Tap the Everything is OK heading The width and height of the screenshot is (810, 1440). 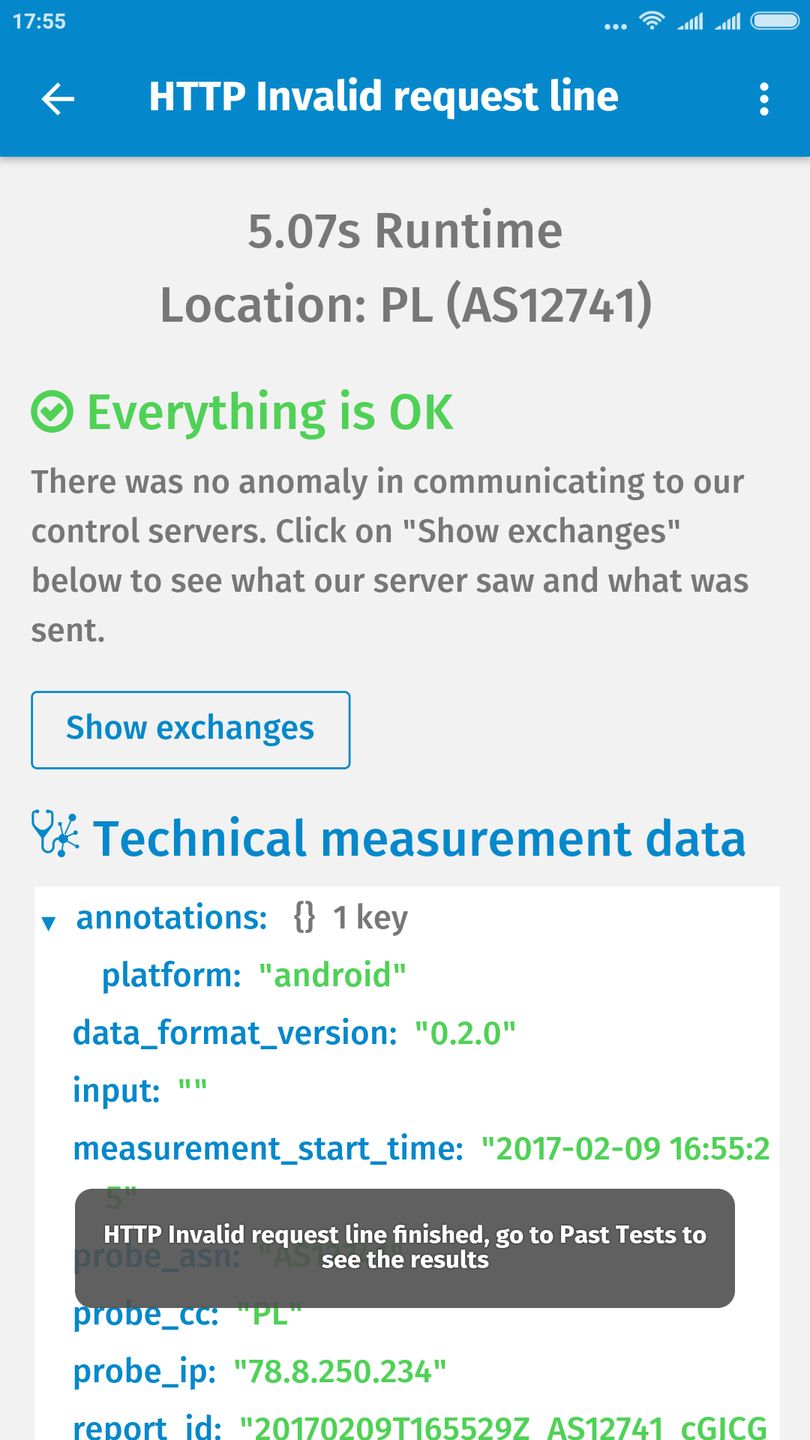tap(270, 412)
